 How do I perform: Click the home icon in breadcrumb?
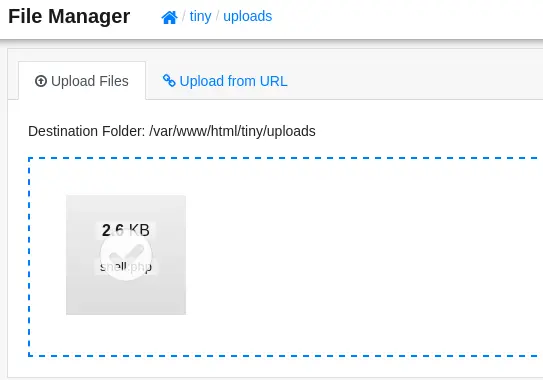pyautogui.click(x=169, y=17)
